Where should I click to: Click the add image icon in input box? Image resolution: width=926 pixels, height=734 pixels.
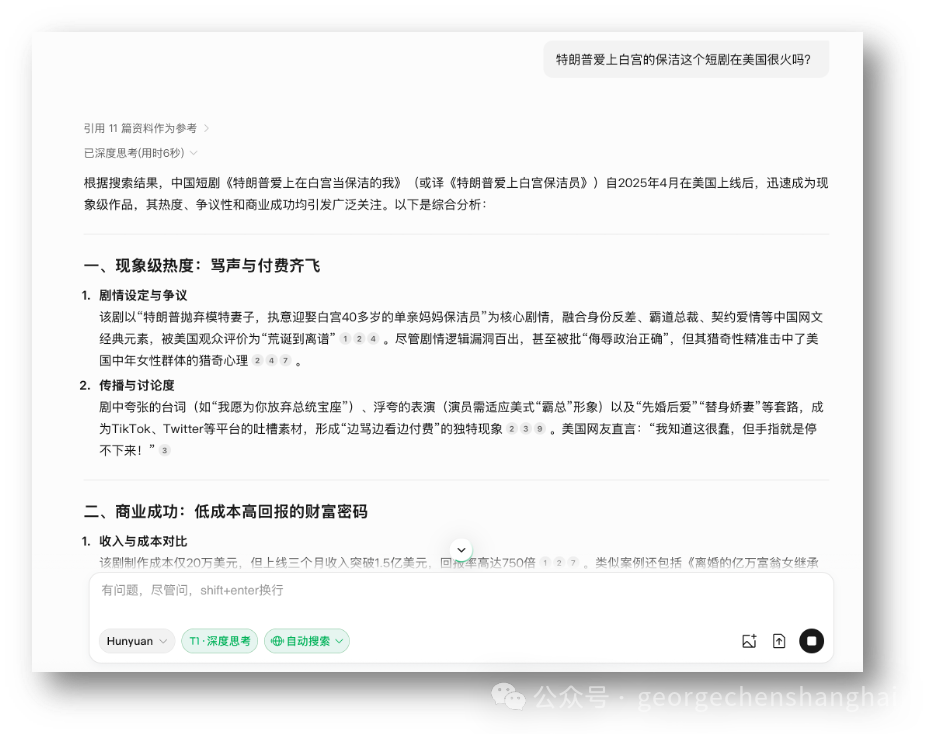749,641
